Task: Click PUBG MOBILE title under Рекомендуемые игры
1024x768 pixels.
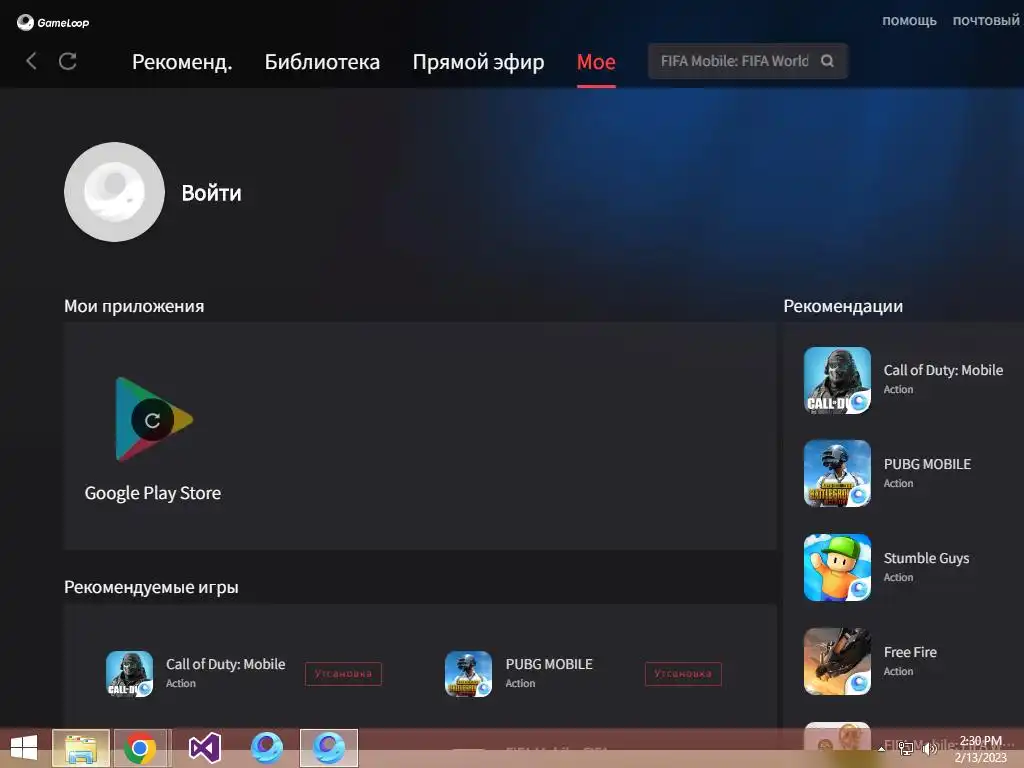Action: [549, 664]
